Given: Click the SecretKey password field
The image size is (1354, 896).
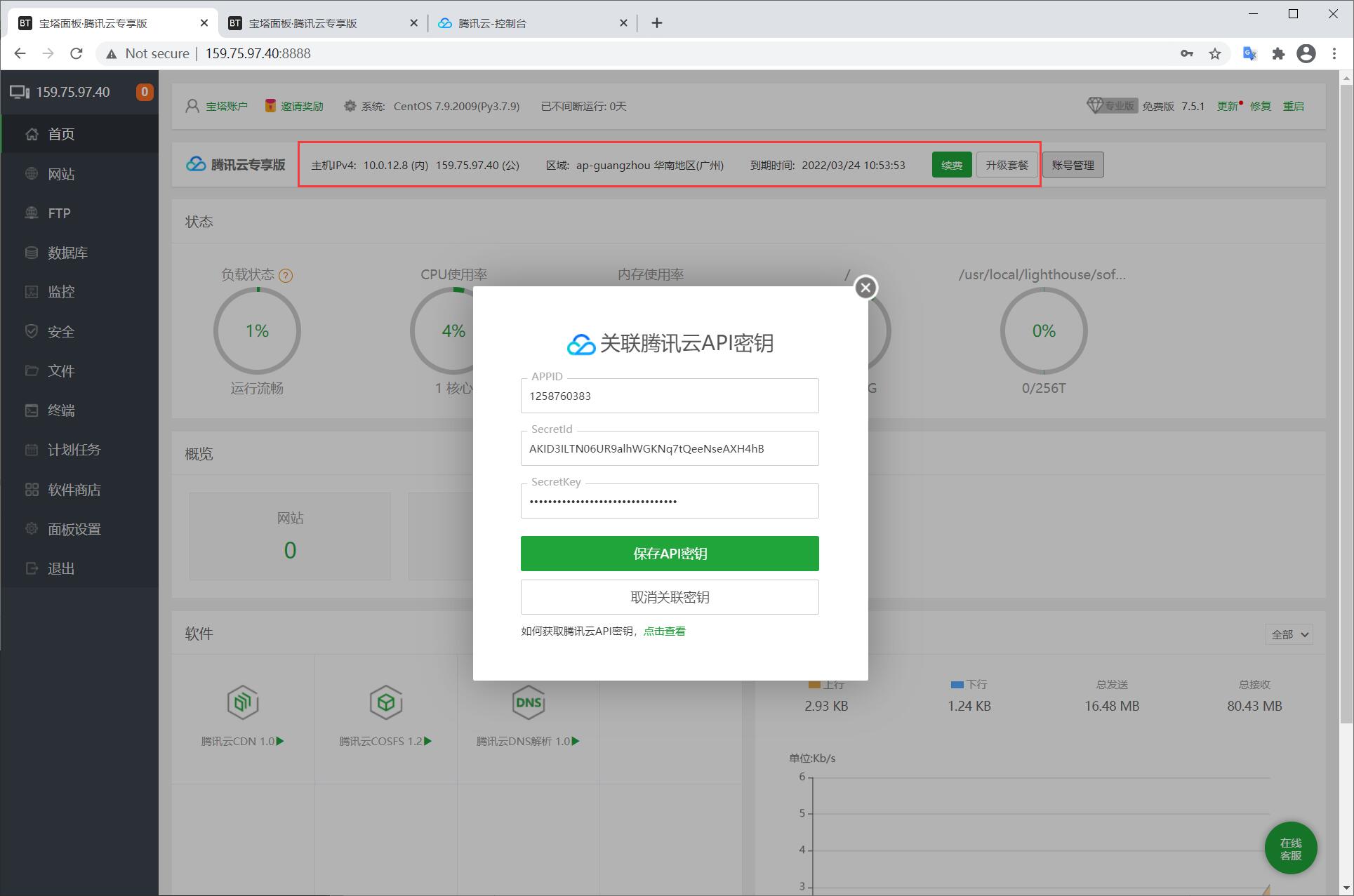Looking at the screenshot, I should [x=670, y=501].
